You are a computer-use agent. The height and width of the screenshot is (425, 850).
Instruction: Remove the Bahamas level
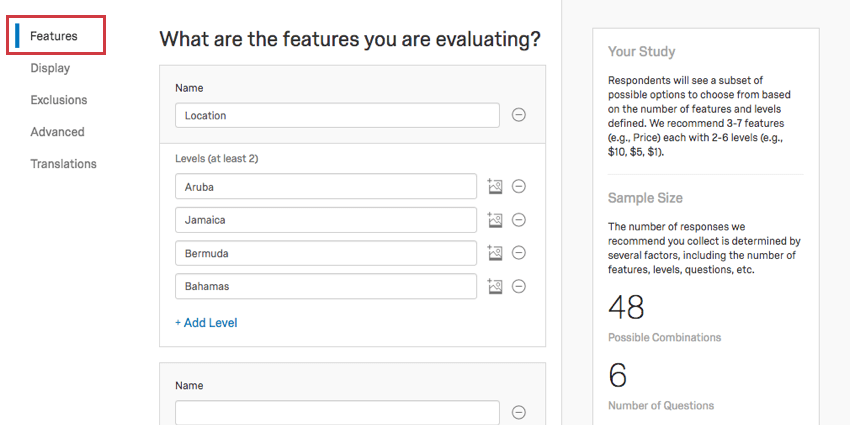519,286
